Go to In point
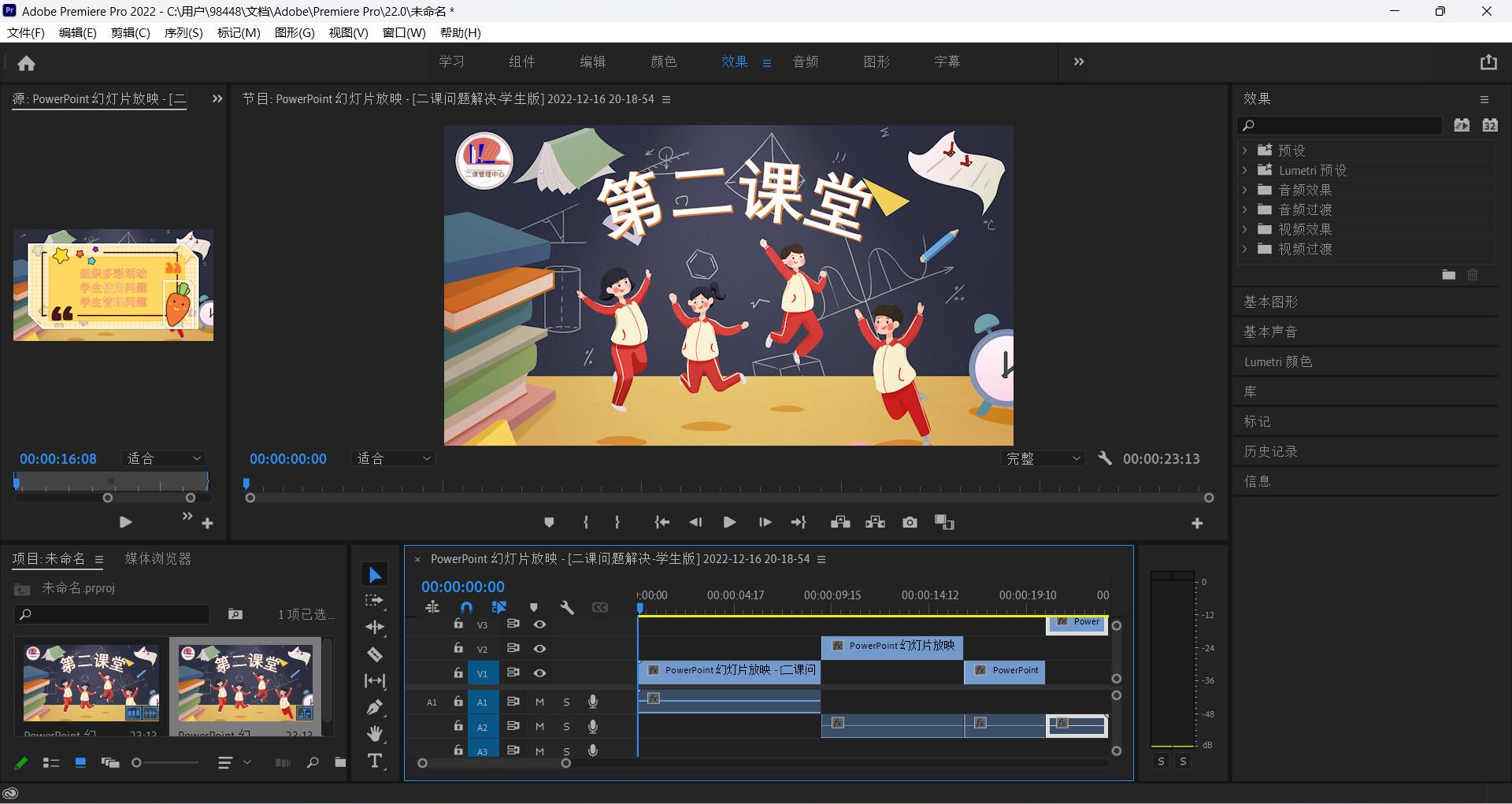 coord(661,522)
